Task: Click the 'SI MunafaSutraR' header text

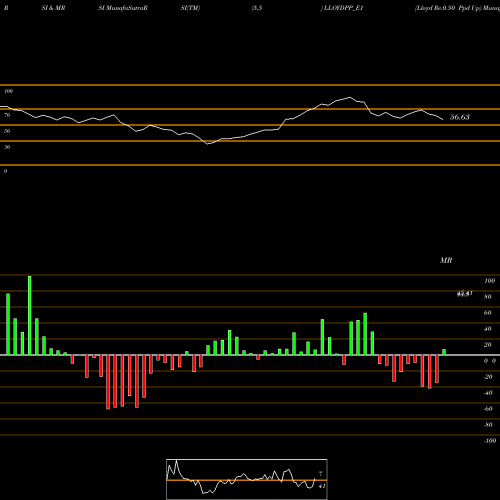Action: (x=123, y=8)
